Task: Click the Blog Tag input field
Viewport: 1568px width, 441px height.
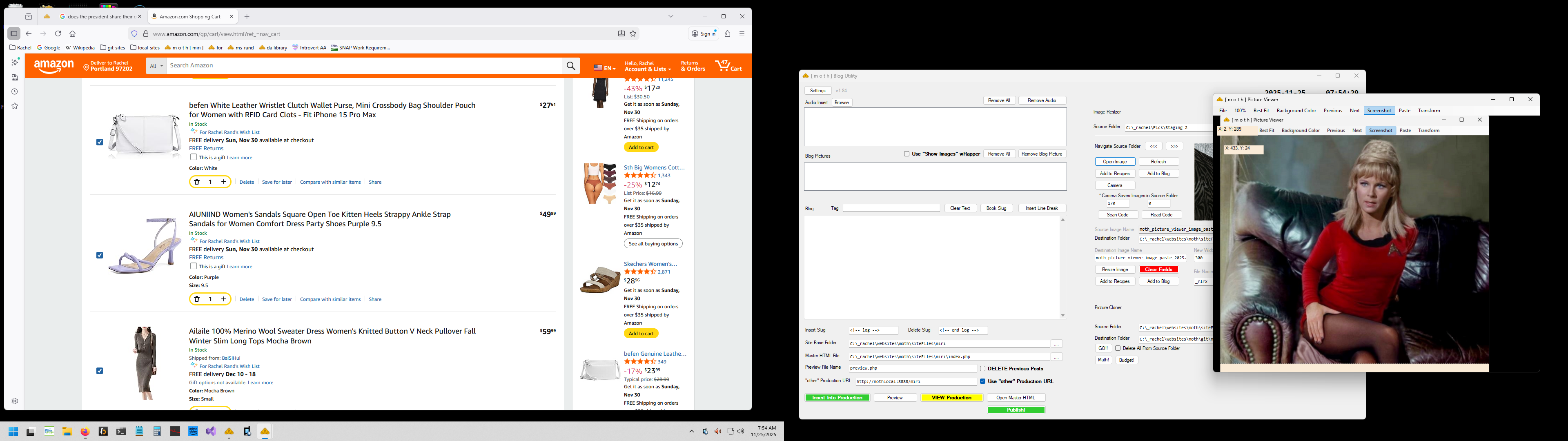Action: (x=891, y=208)
